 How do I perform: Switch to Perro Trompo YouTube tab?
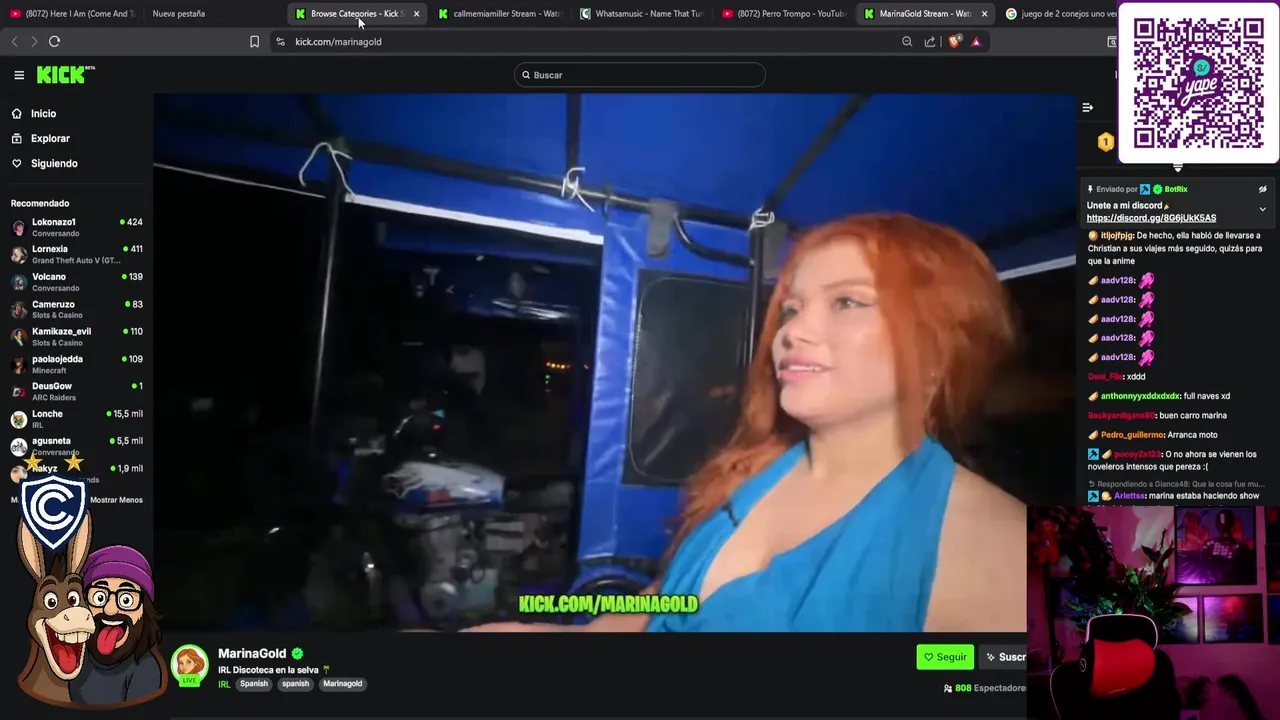click(x=784, y=14)
